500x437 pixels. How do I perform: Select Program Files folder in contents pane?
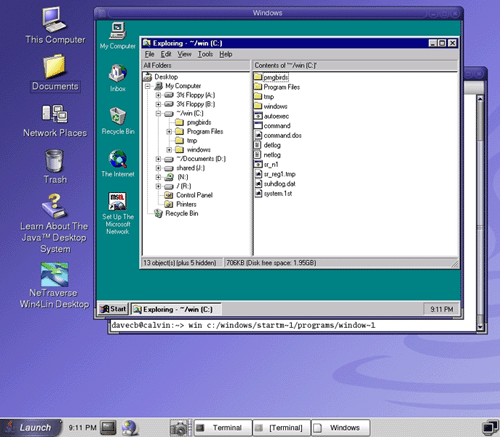[x=277, y=87]
